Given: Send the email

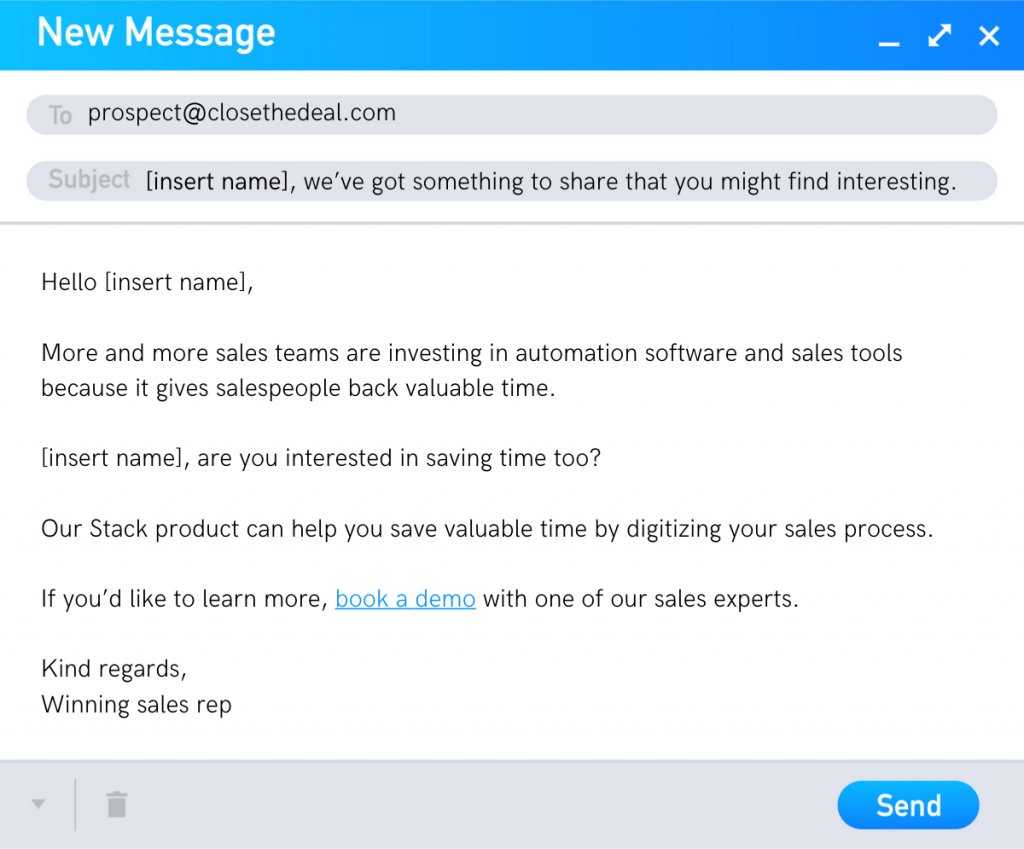Looking at the screenshot, I should (907, 804).
